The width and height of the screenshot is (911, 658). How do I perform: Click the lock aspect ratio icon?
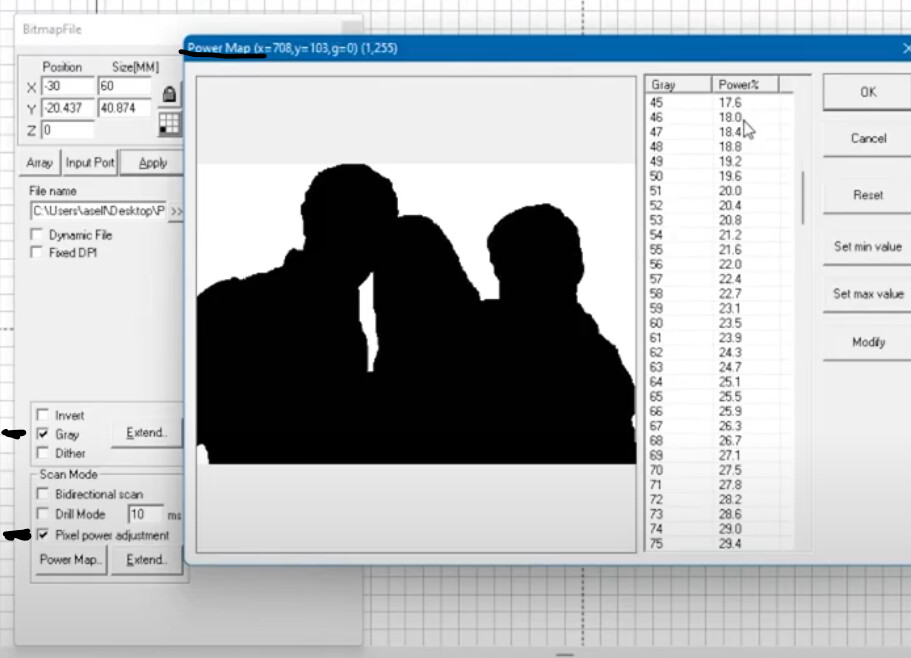click(169, 94)
